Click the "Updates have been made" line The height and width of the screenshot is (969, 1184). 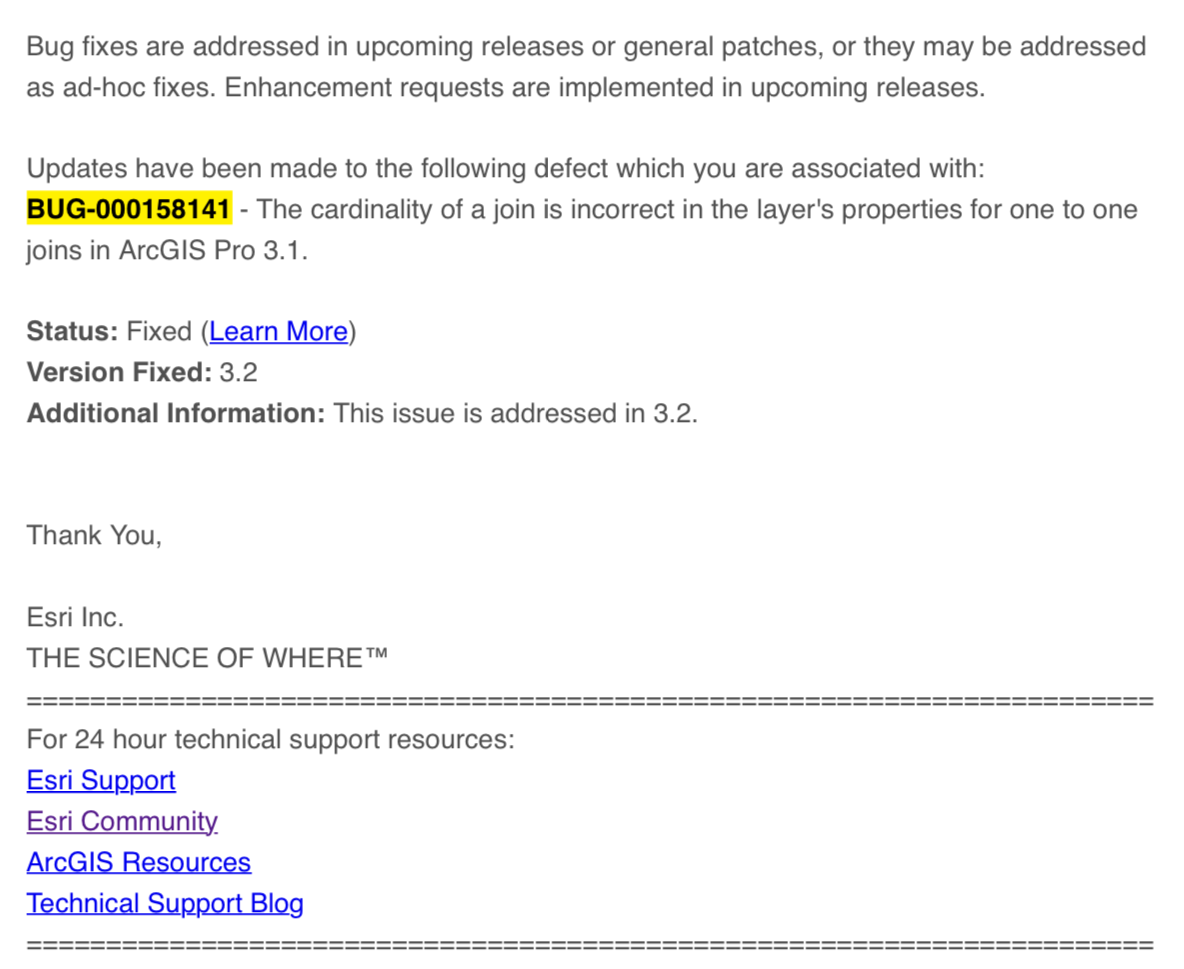pos(506,169)
